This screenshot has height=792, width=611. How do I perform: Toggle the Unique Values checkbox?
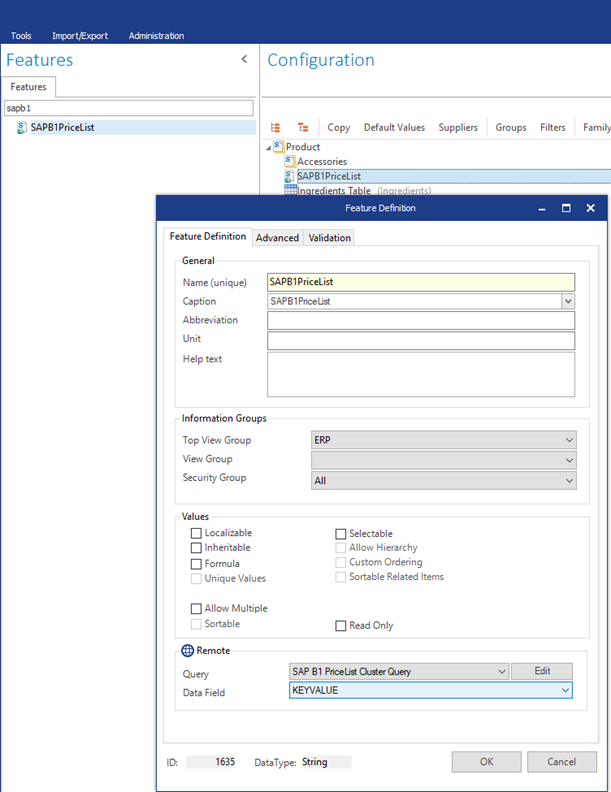pyautogui.click(x=196, y=578)
